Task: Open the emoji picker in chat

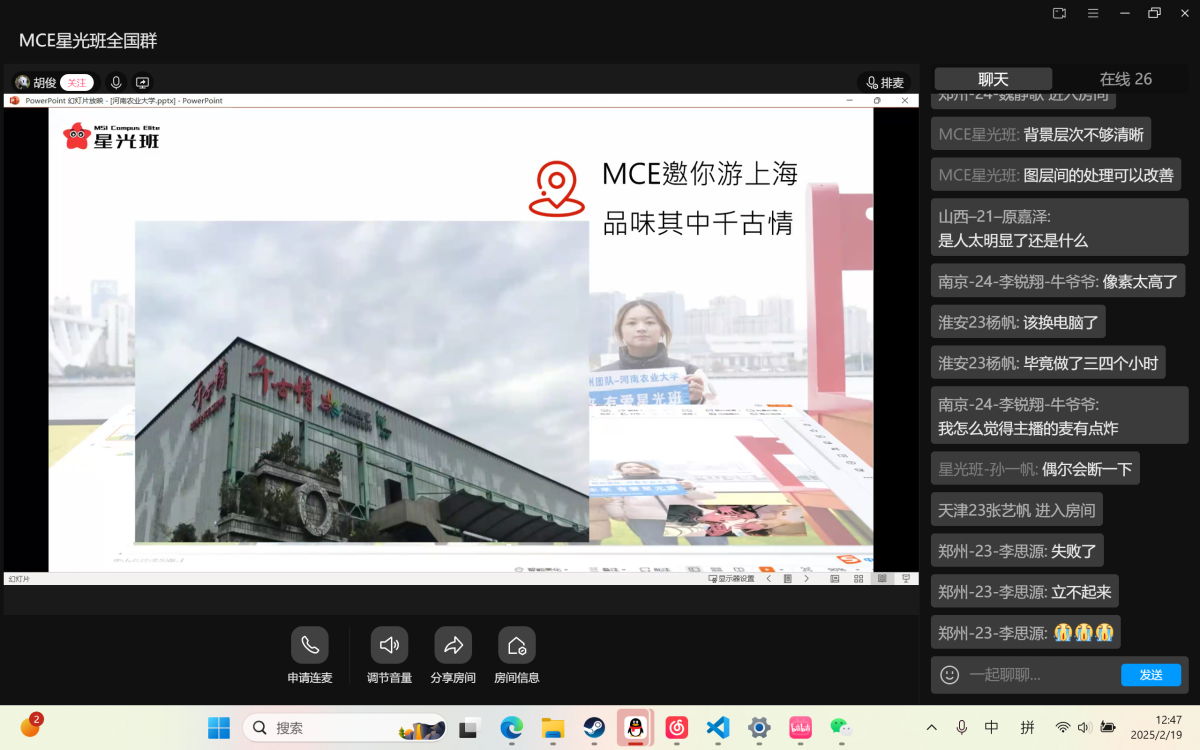Action: (950, 675)
